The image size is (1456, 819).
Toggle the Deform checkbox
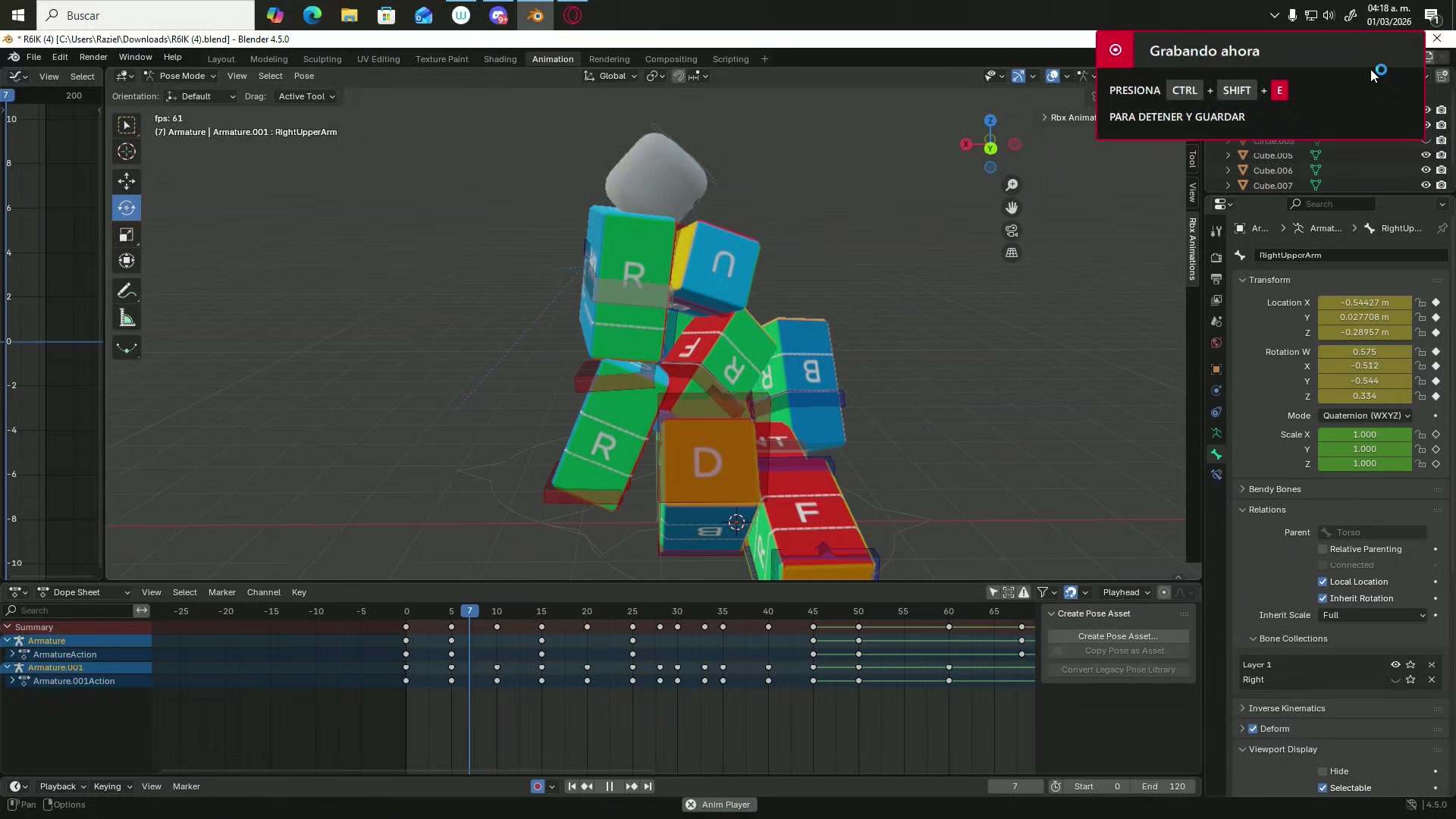1254,729
